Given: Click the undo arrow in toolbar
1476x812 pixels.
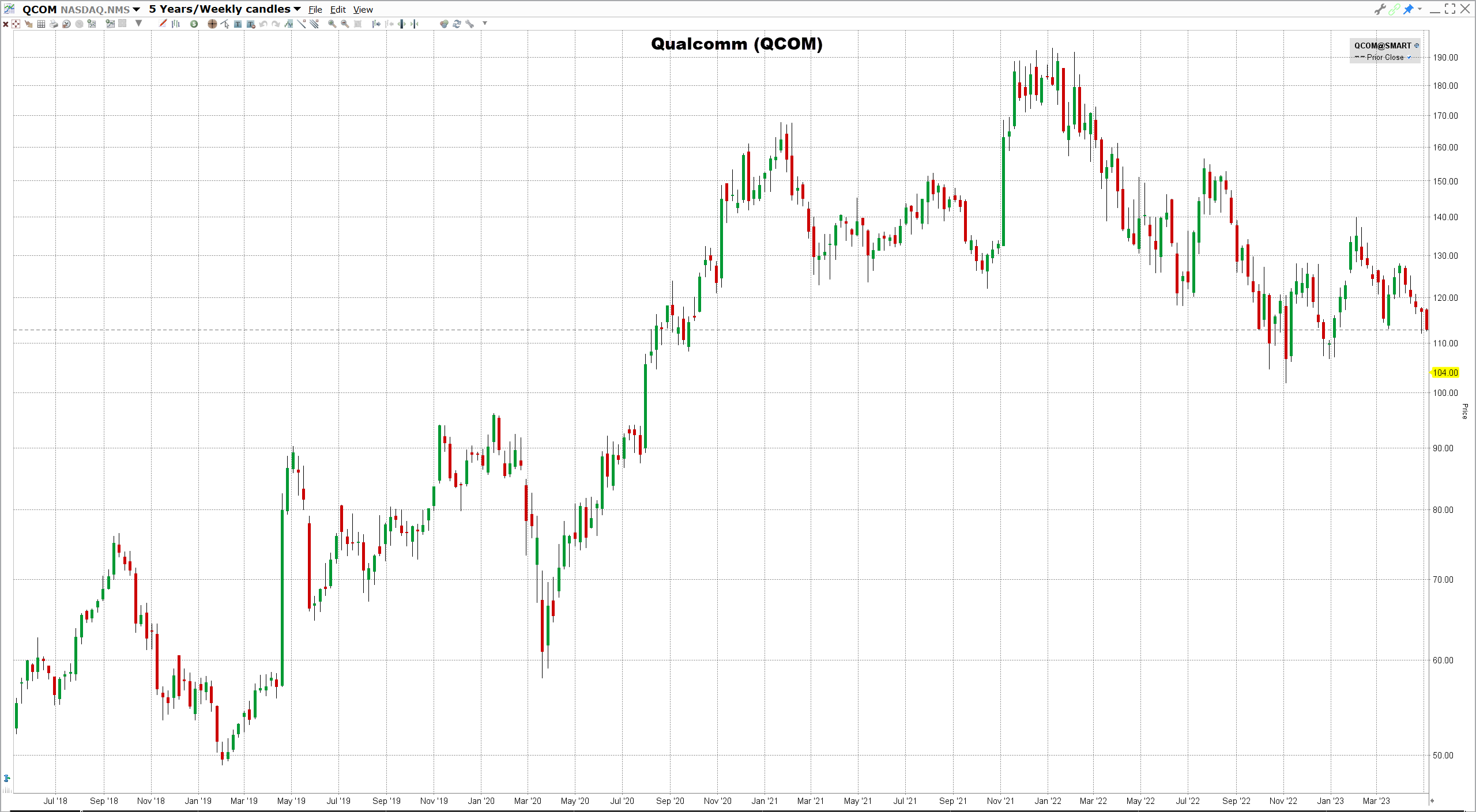Looking at the screenshot, I should [x=263, y=24].
